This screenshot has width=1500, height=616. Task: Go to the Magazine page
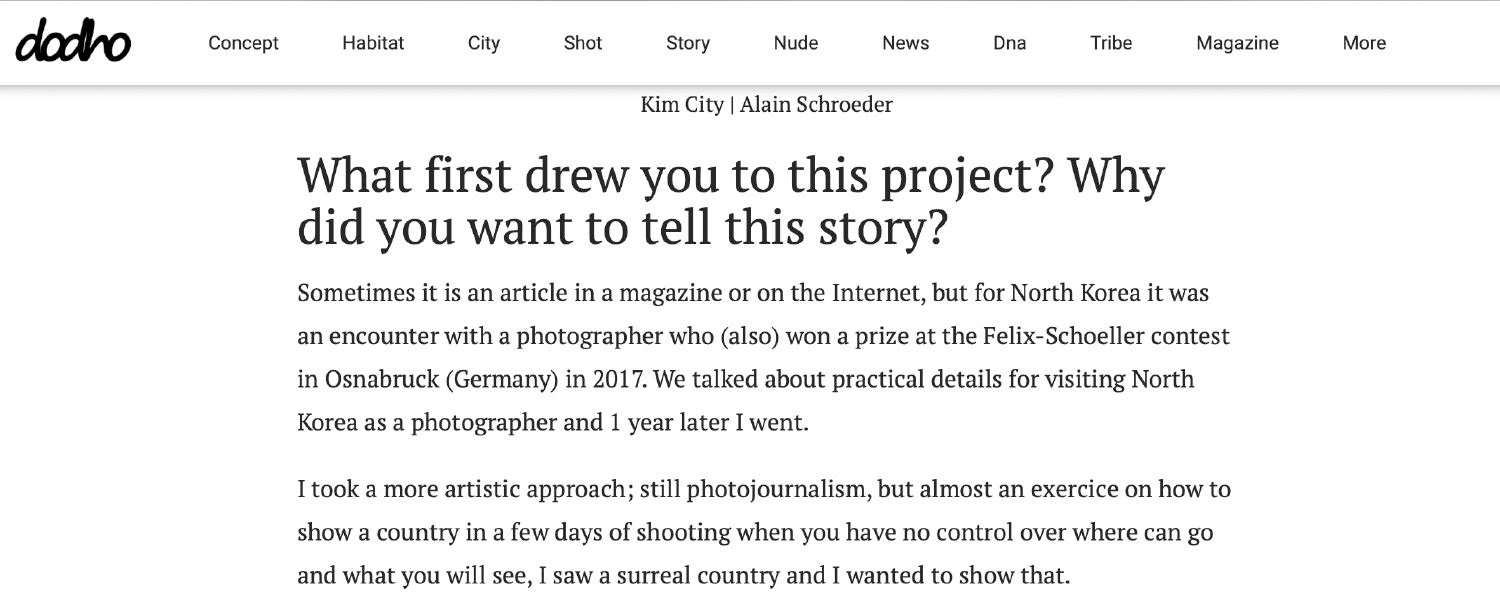(x=1237, y=43)
